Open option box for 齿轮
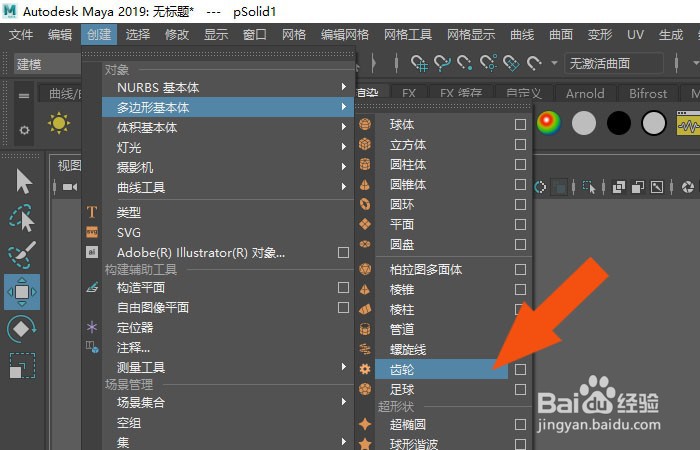 tap(520, 370)
